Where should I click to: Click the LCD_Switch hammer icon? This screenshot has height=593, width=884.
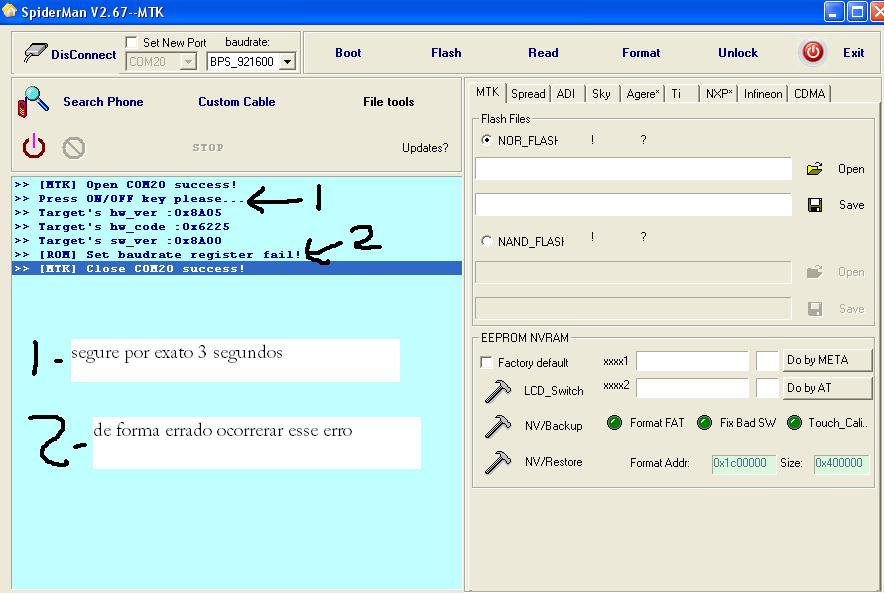pos(497,391)
